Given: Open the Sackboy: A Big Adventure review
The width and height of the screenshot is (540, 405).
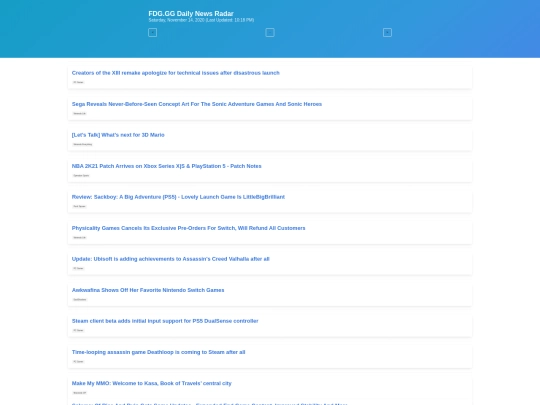Looking at the screenshot, I should point(178,197).
